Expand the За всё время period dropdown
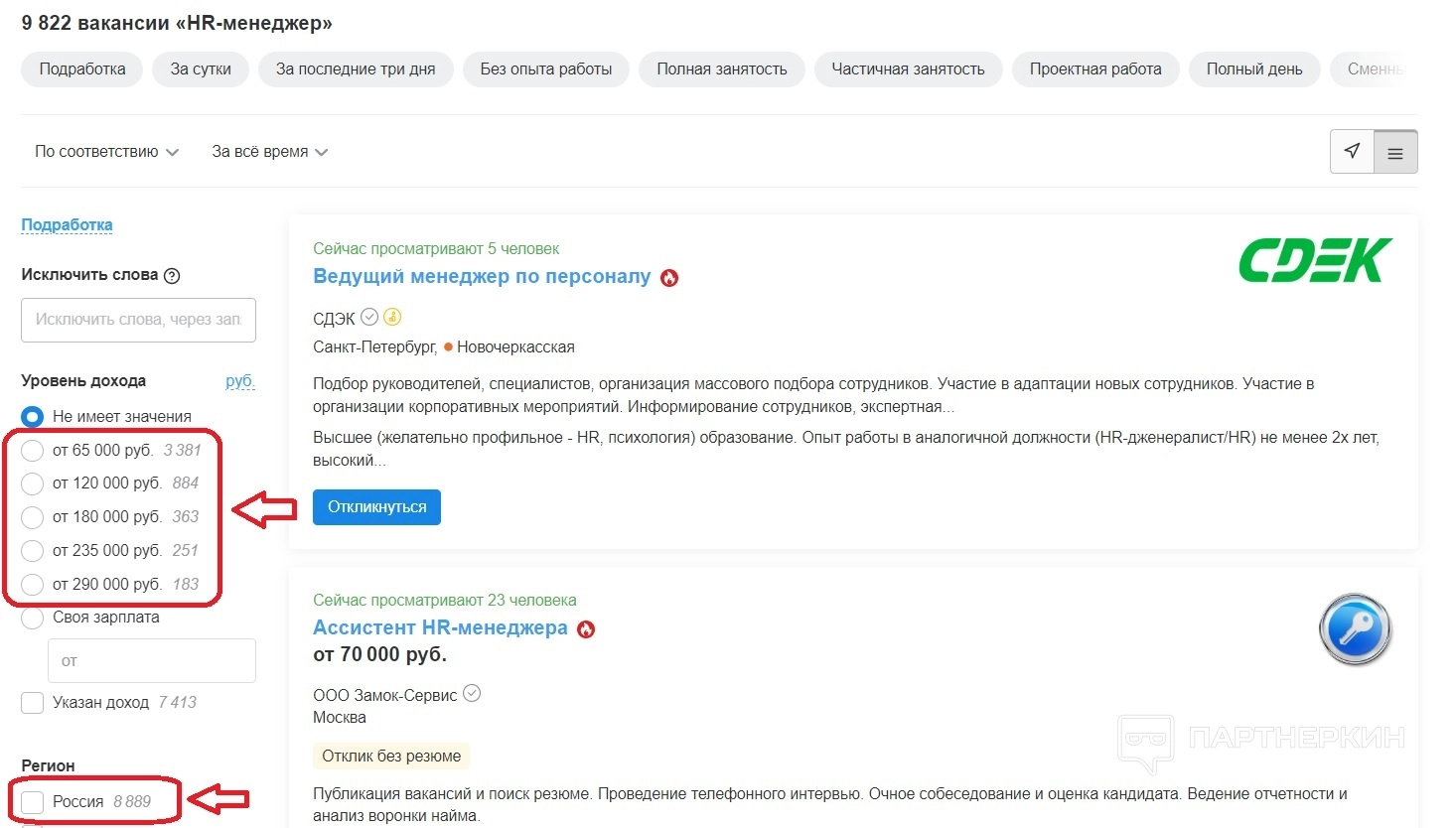1456x828 pixels. coord(269,152)
